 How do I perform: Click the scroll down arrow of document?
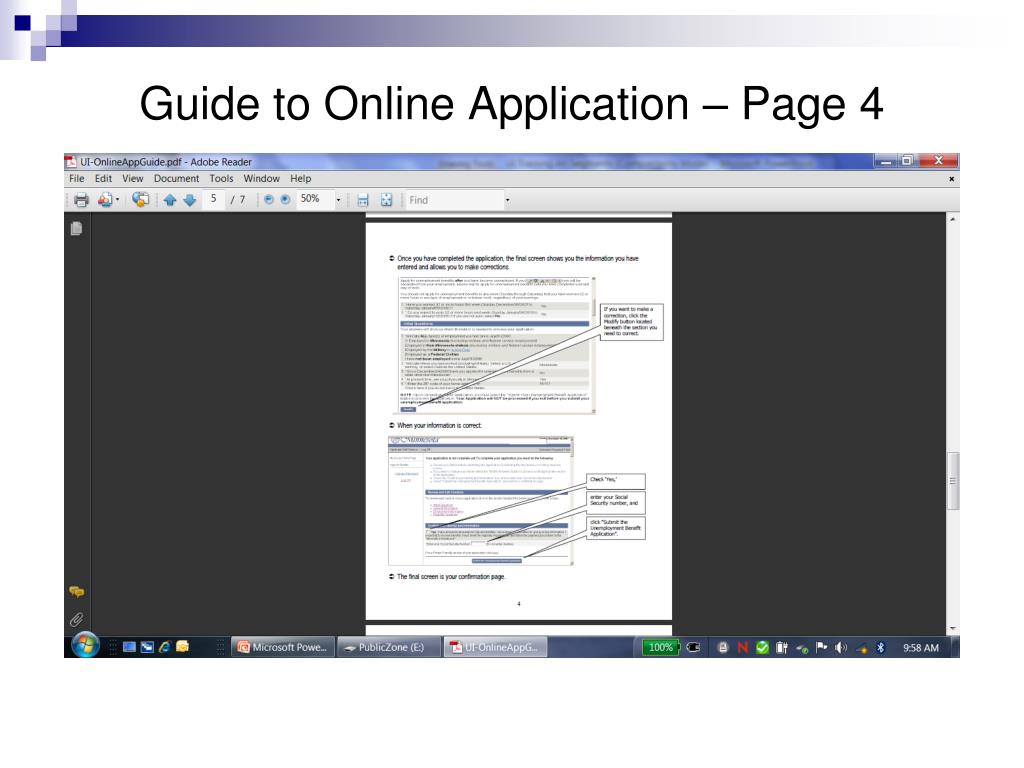tap(953, 629)
